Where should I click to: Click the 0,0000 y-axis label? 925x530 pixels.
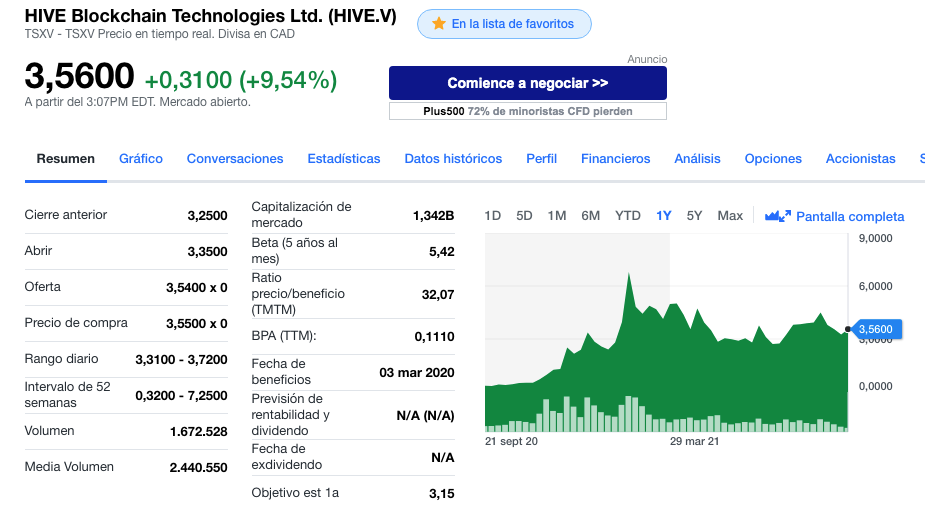[x=875, y=387]
